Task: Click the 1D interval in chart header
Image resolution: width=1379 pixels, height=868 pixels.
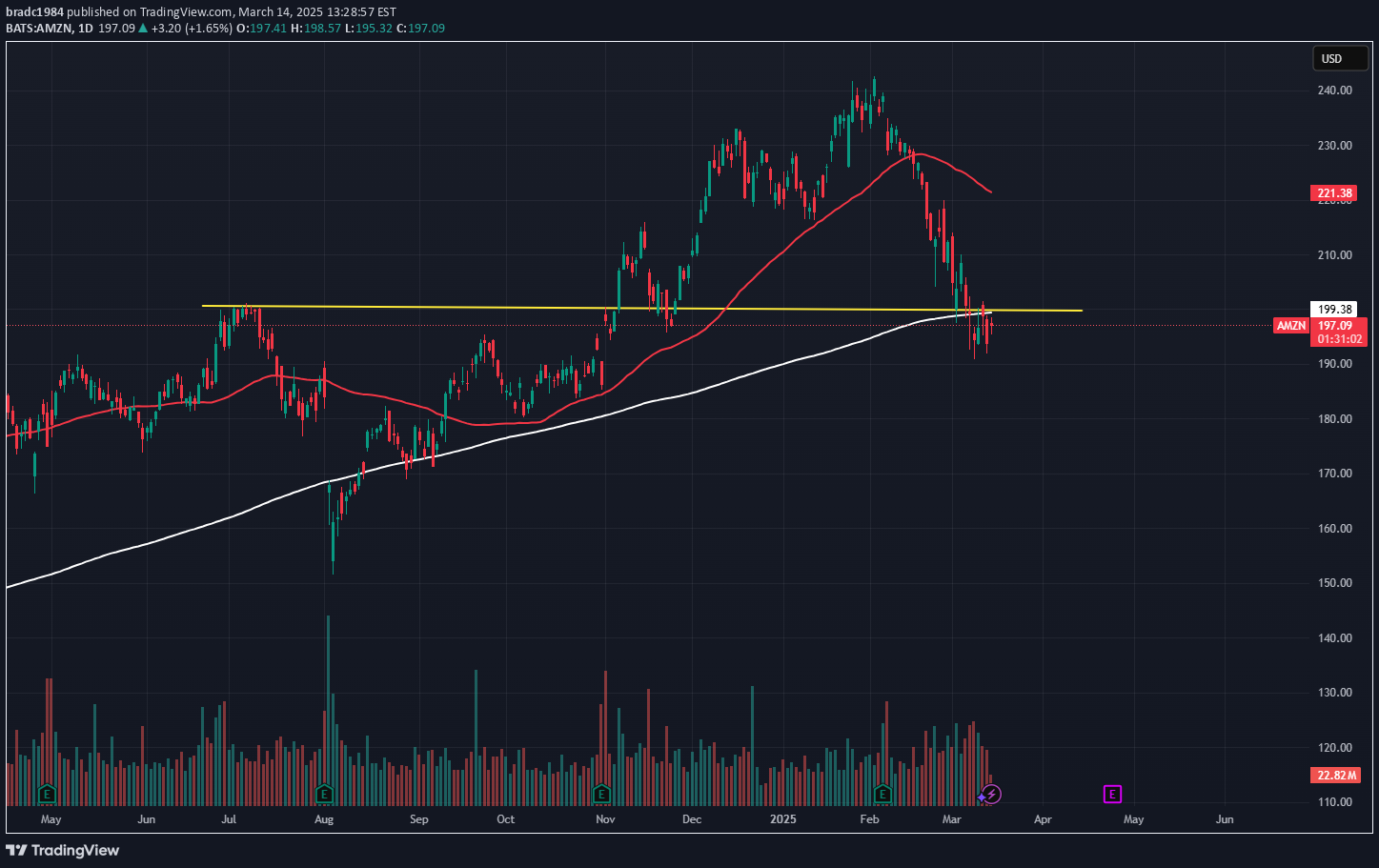Action: pos(85,29)
